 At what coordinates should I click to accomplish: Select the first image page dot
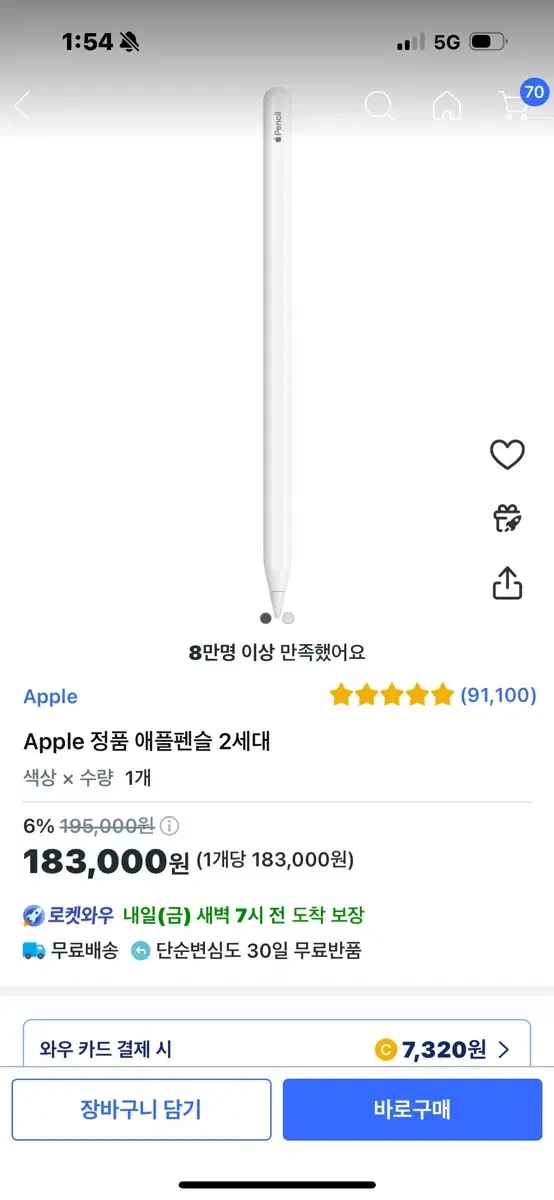pos(265,618)
